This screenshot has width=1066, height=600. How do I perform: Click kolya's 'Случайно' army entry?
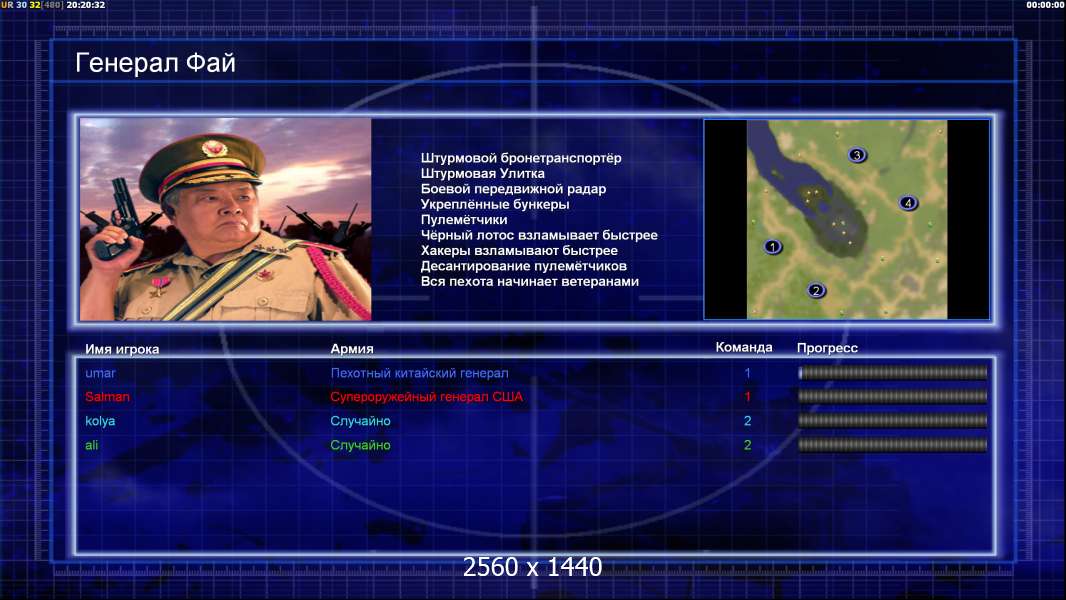[360, 421]
